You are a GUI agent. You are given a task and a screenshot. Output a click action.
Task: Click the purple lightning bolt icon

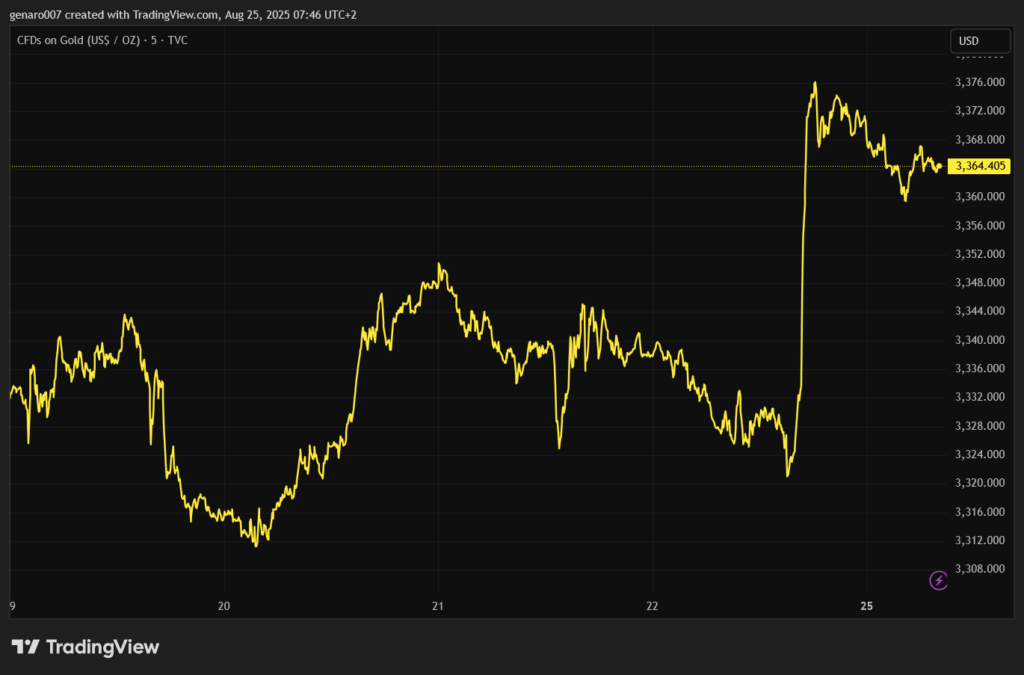pyautogui.click(x=938, y=579)
